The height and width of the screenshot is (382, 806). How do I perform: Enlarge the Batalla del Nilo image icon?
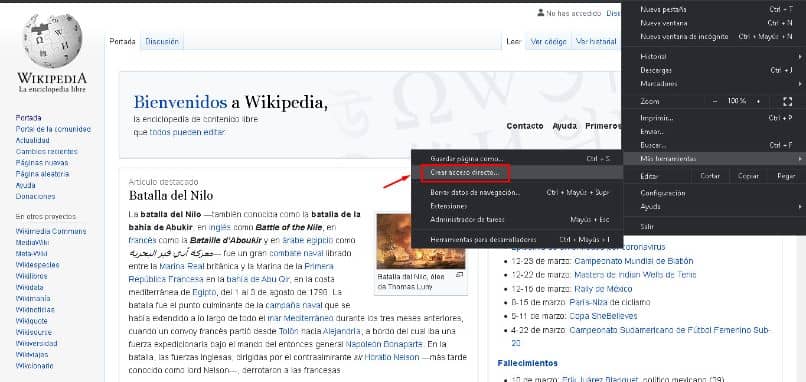pos(460,276)
